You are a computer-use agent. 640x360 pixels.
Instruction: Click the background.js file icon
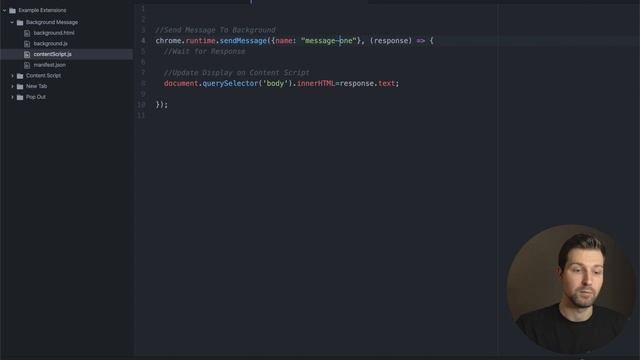tap(27, 44)
